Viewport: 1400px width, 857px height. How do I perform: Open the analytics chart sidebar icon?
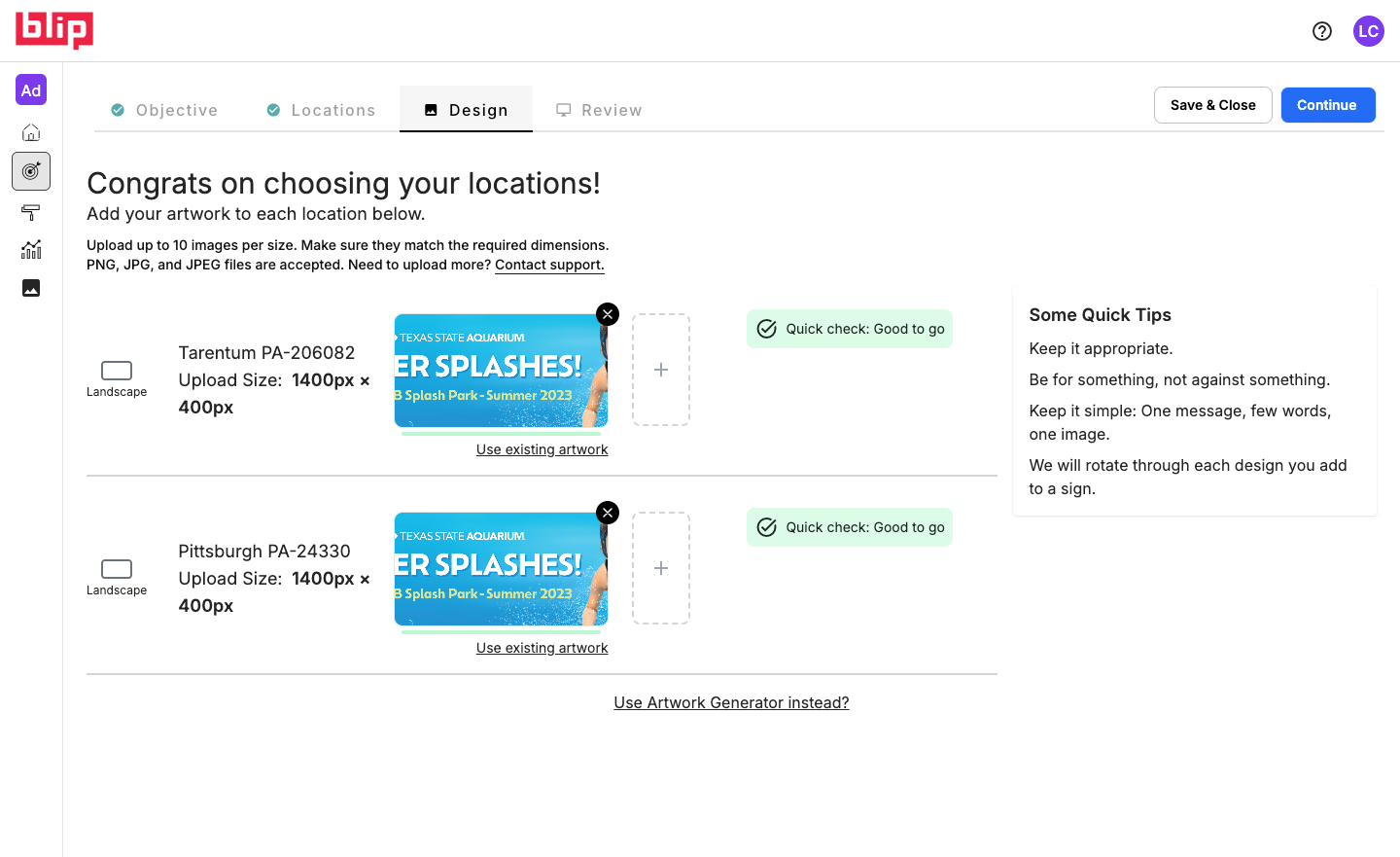coord(31,250)
